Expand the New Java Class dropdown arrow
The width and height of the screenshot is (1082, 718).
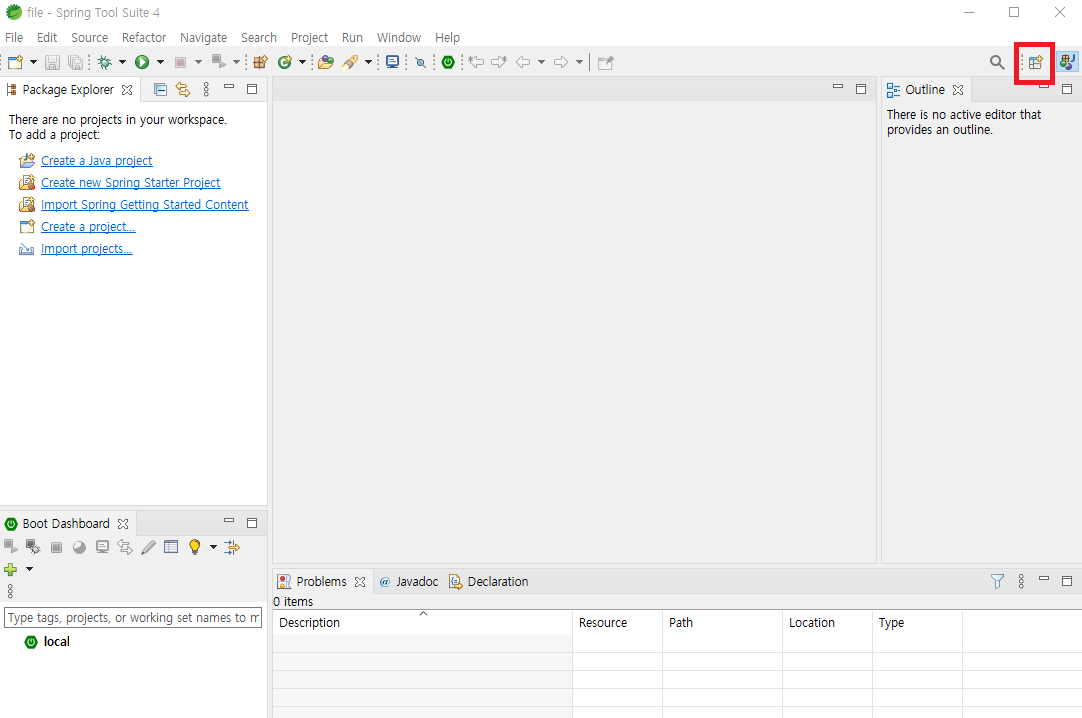[302, 62]
